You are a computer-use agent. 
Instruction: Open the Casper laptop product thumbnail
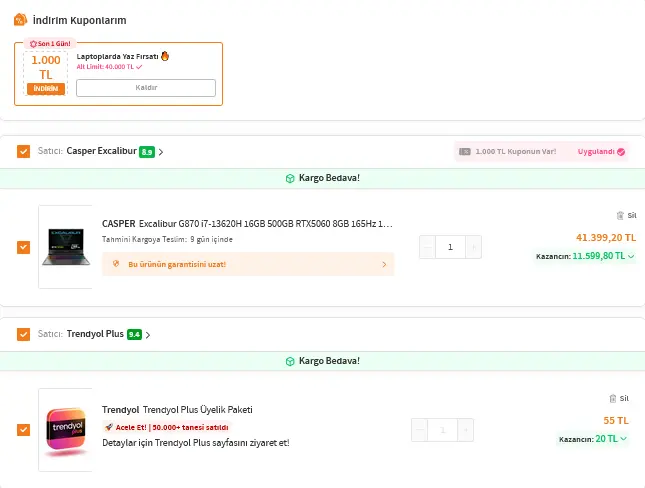[66, 247]
